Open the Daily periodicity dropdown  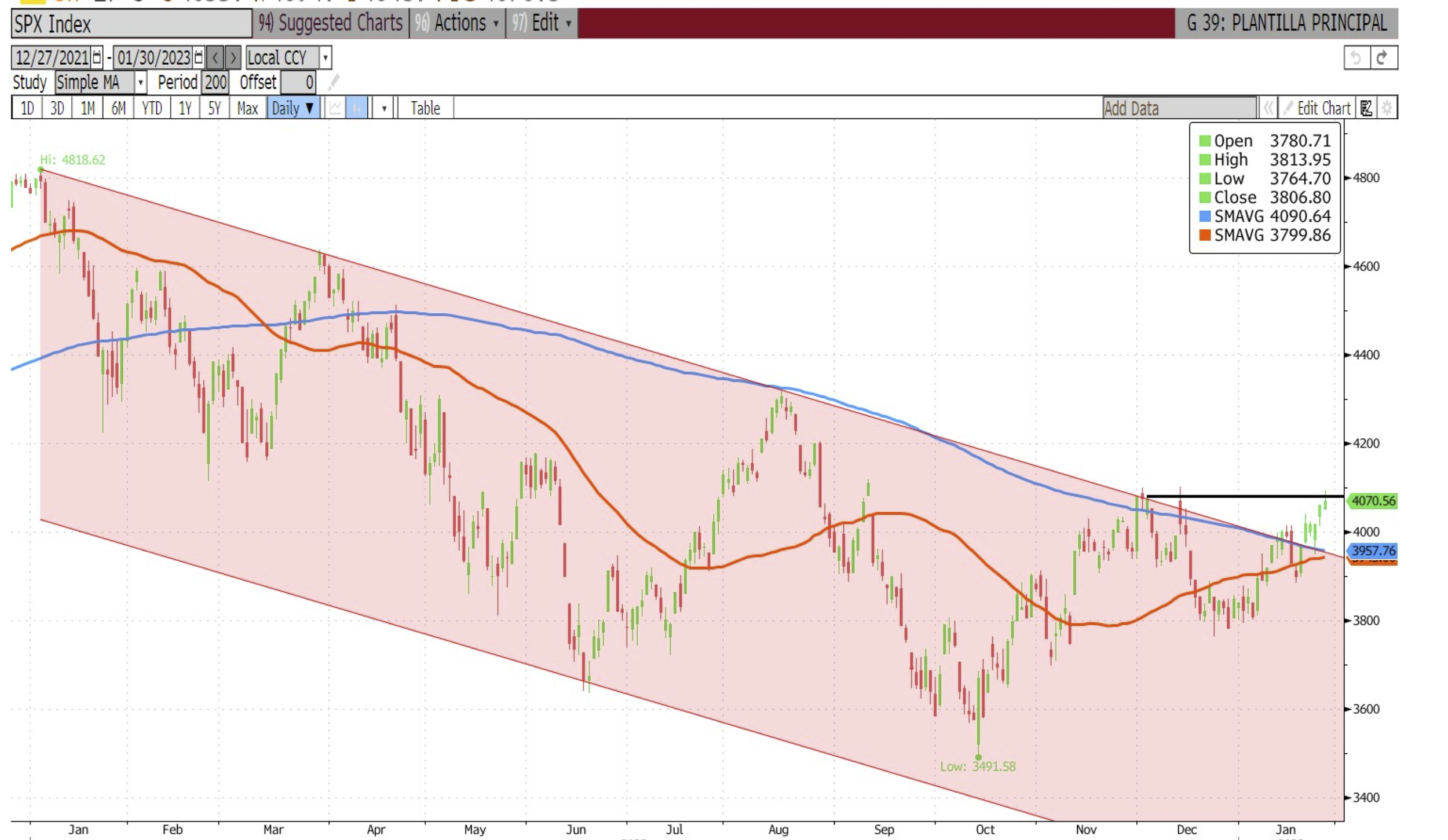293,108
